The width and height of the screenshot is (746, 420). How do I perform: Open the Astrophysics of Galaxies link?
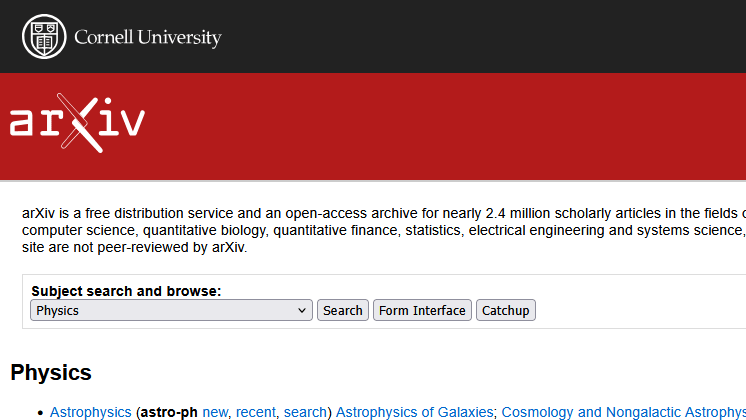414,412
